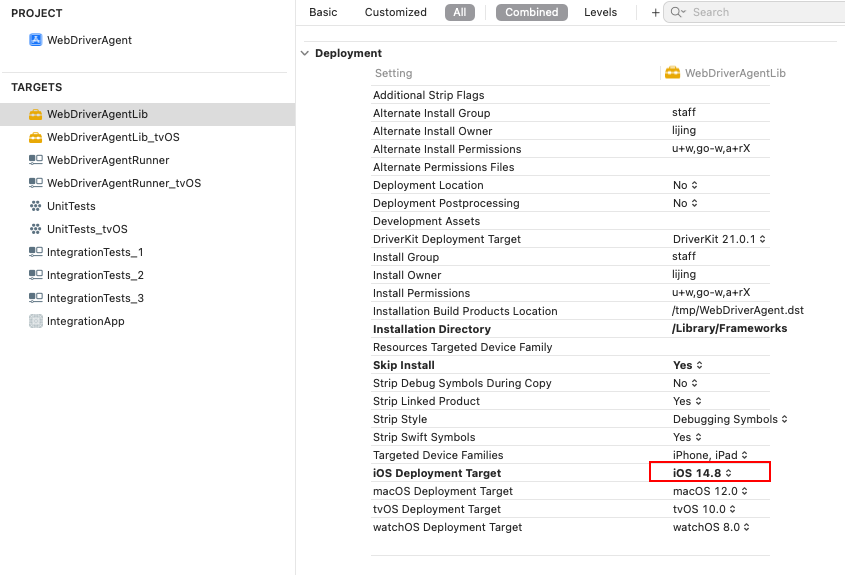Screen dimensions: 845x575
Task: Select the WebDriverAgentRunner_tvOS target
Action: click(x=123, y=183)
